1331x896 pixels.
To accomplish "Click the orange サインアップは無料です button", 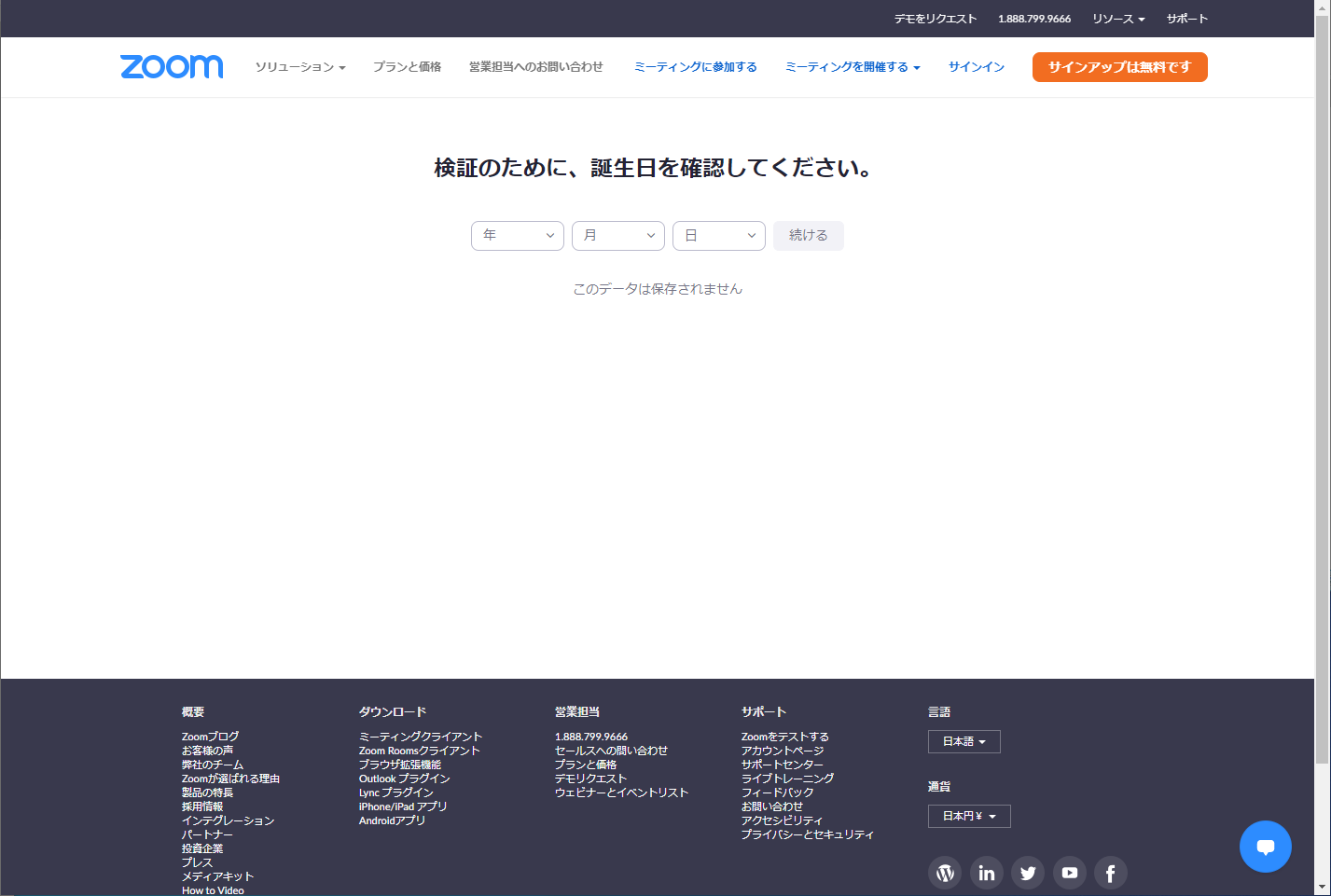I will (x=1120, y=67).
